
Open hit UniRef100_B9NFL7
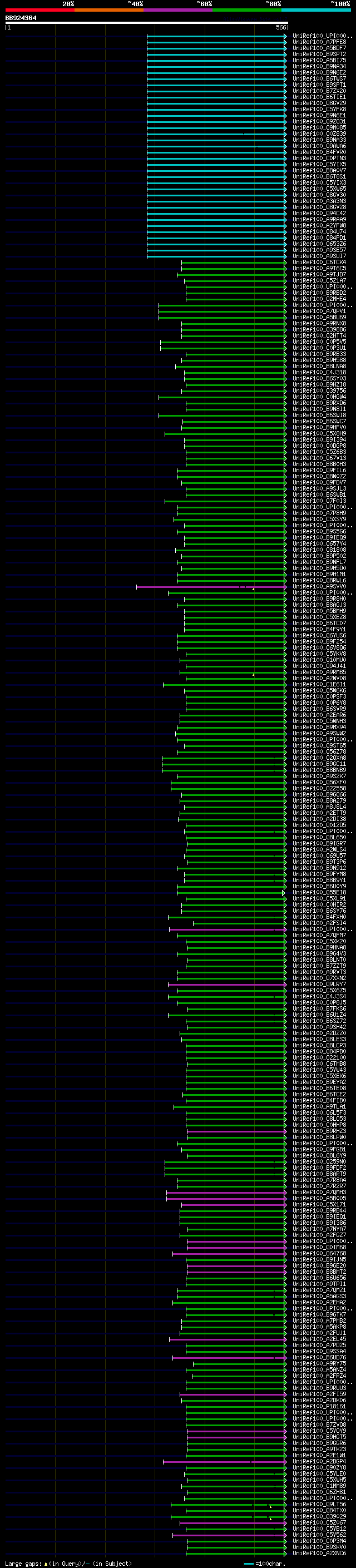[x=319, y=562]
